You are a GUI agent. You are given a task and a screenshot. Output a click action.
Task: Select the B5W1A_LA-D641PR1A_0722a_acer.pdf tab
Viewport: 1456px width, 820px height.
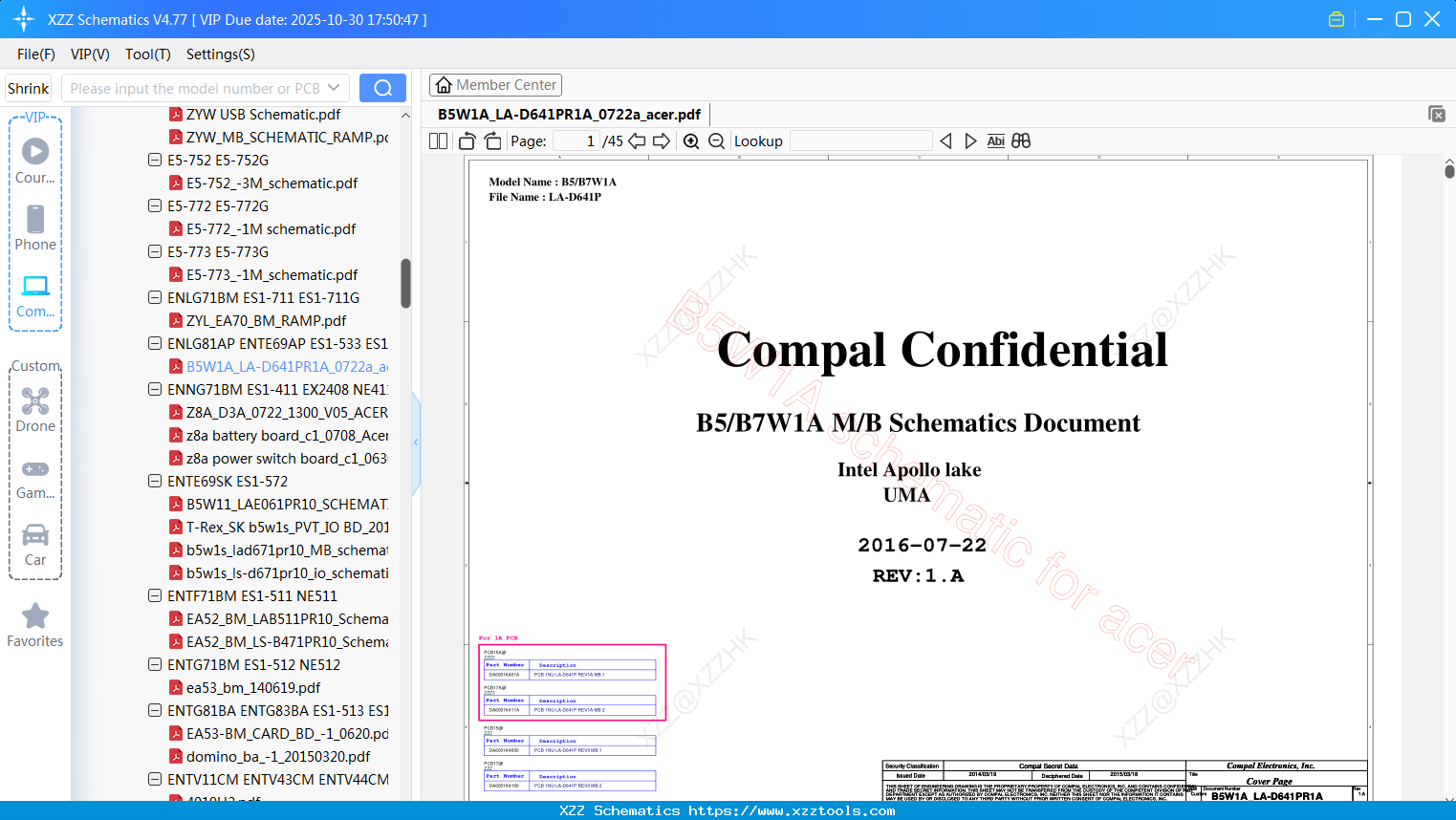tap(569, 114)
